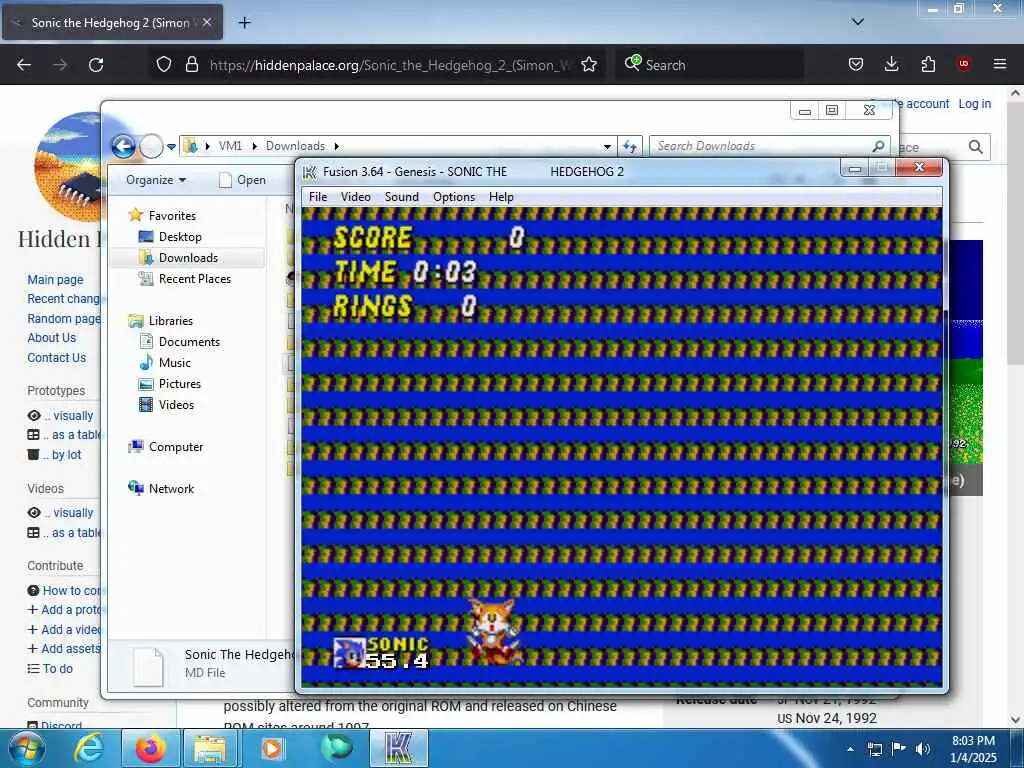Open Explorer address bar history dropdown
Screen dimensions: 1024x768
[x=607, y=147]
